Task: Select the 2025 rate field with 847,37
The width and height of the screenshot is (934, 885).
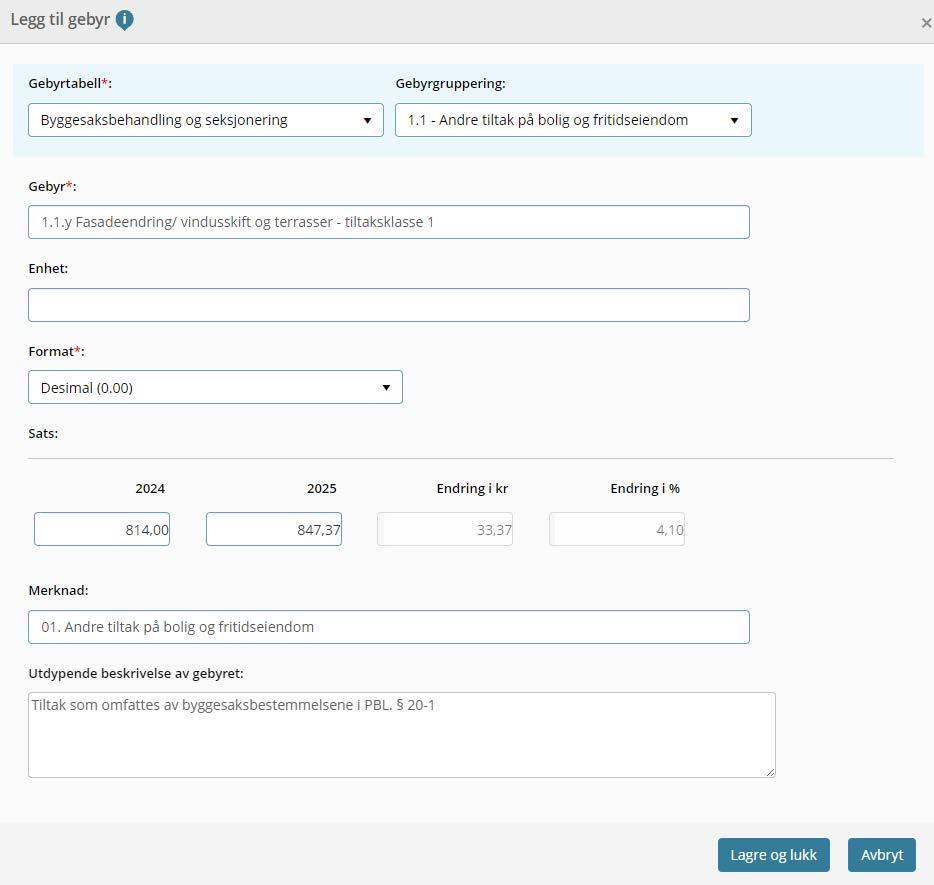Action: 274,529
